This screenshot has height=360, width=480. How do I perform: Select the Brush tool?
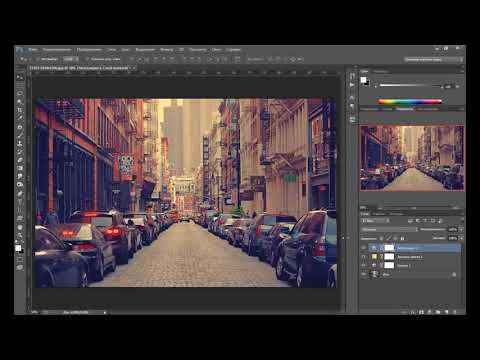(x=20, y=135)
